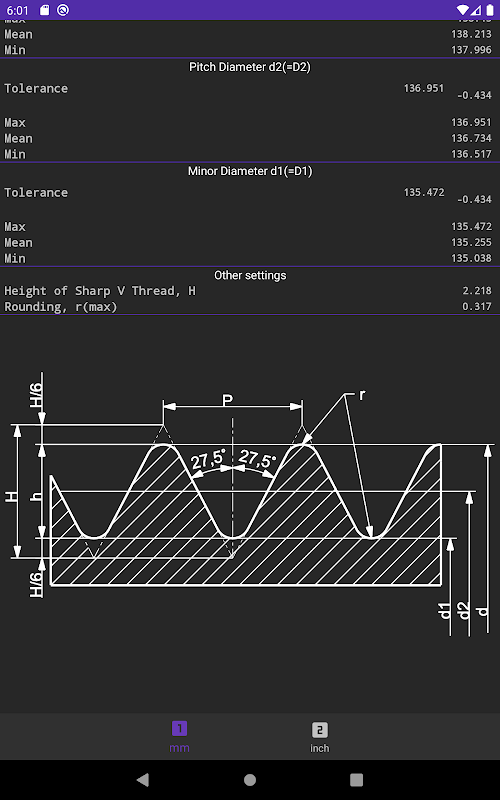Tap the Android recent apps button

pyautogui.click(x=356, y=780)
